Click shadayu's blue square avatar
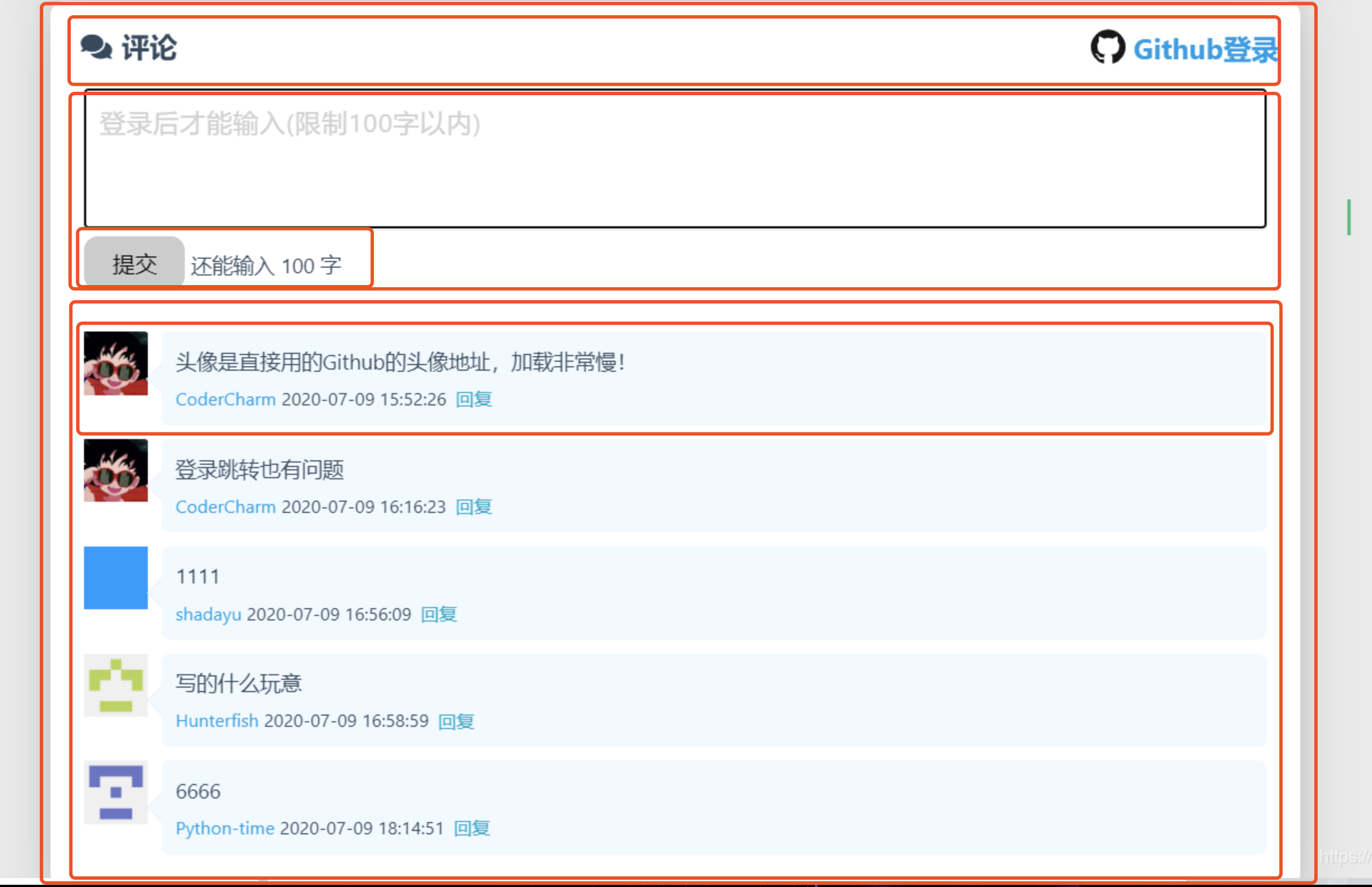Image resolution: width=1372 pixels, height=887 pixels. pos(116,578)
